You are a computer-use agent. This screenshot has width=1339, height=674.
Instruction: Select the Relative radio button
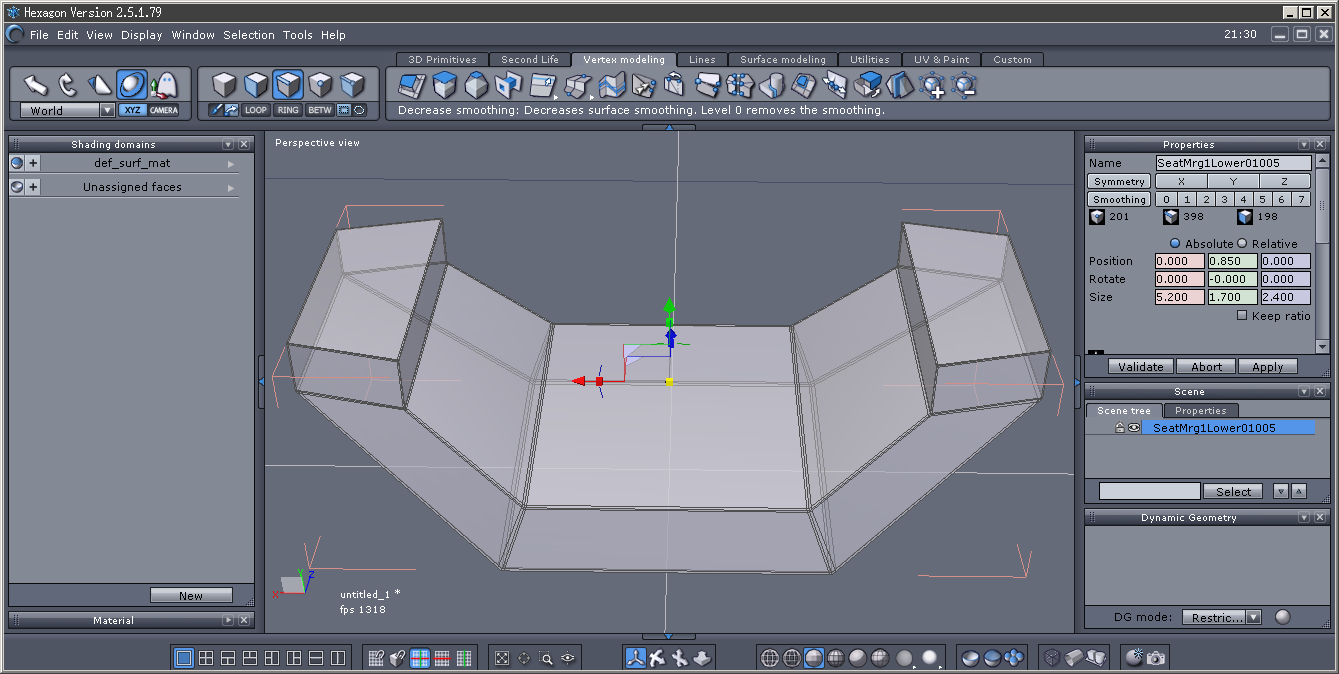(x=1243, y=244)
